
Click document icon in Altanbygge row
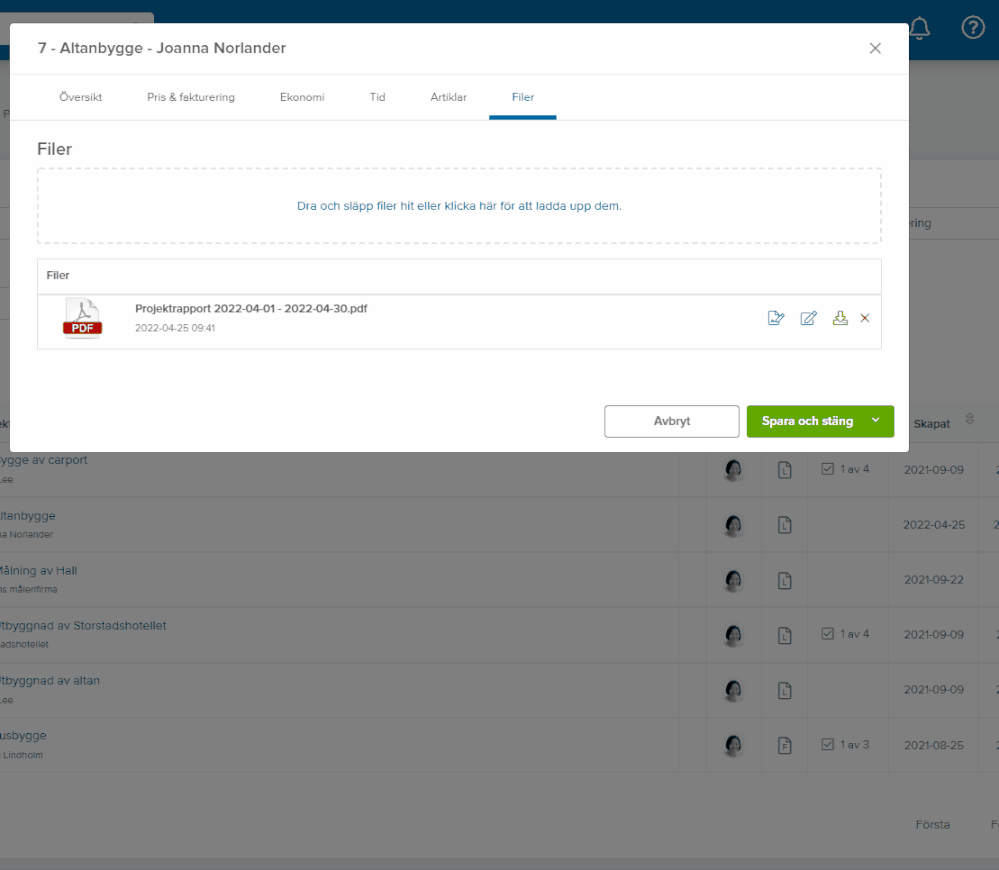(x=784, y=525)
